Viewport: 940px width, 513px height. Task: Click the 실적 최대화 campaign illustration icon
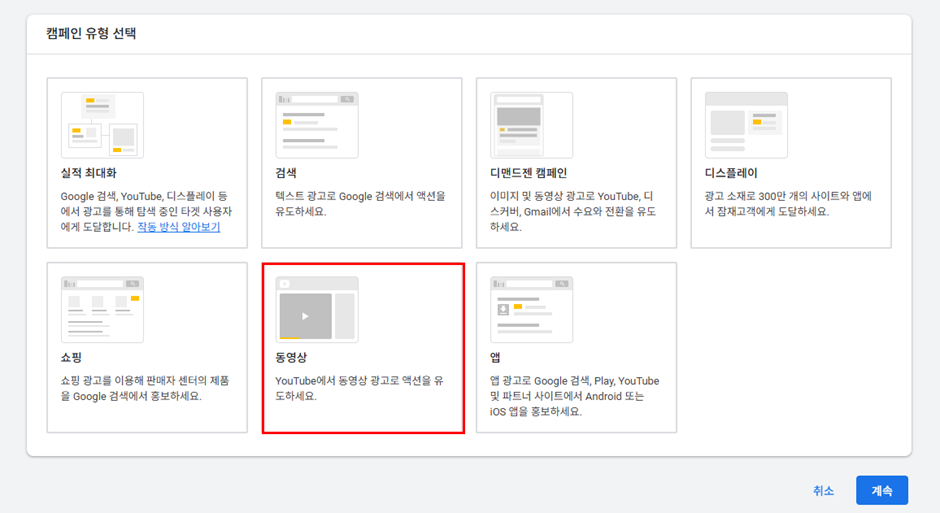point(103,125)
